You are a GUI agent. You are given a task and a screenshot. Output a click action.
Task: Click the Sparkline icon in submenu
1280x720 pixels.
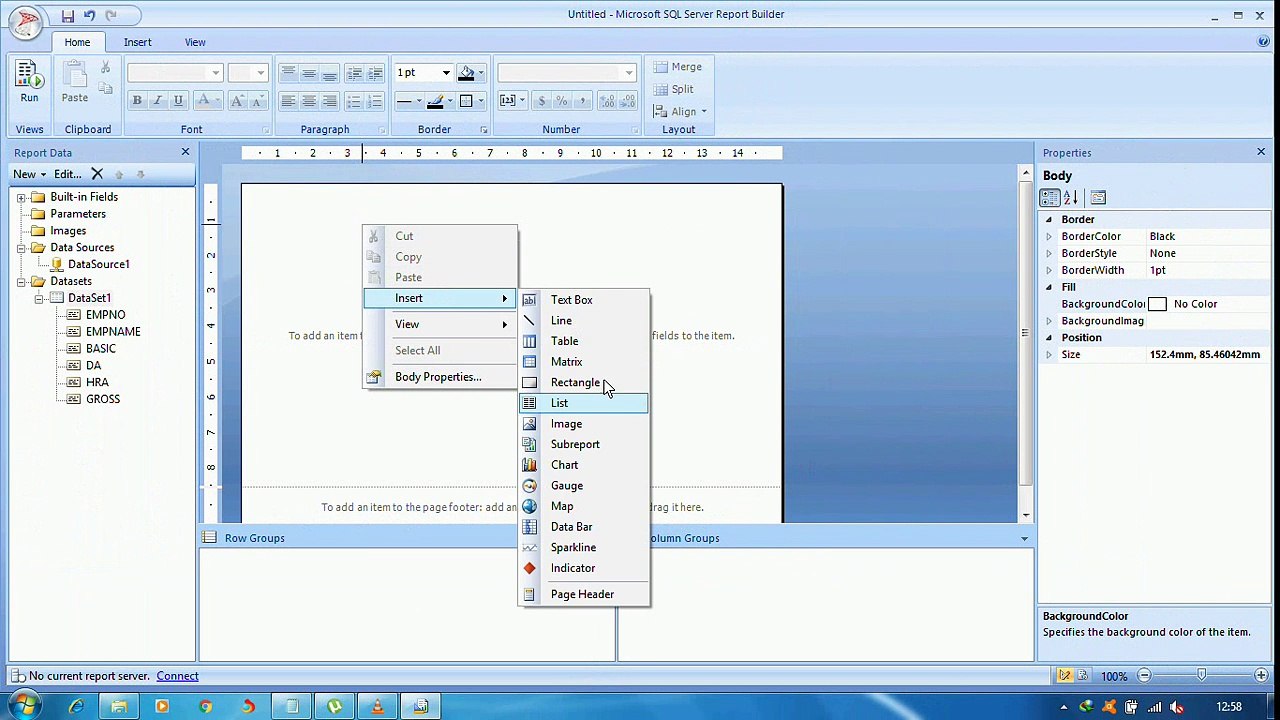pos(529,547)
